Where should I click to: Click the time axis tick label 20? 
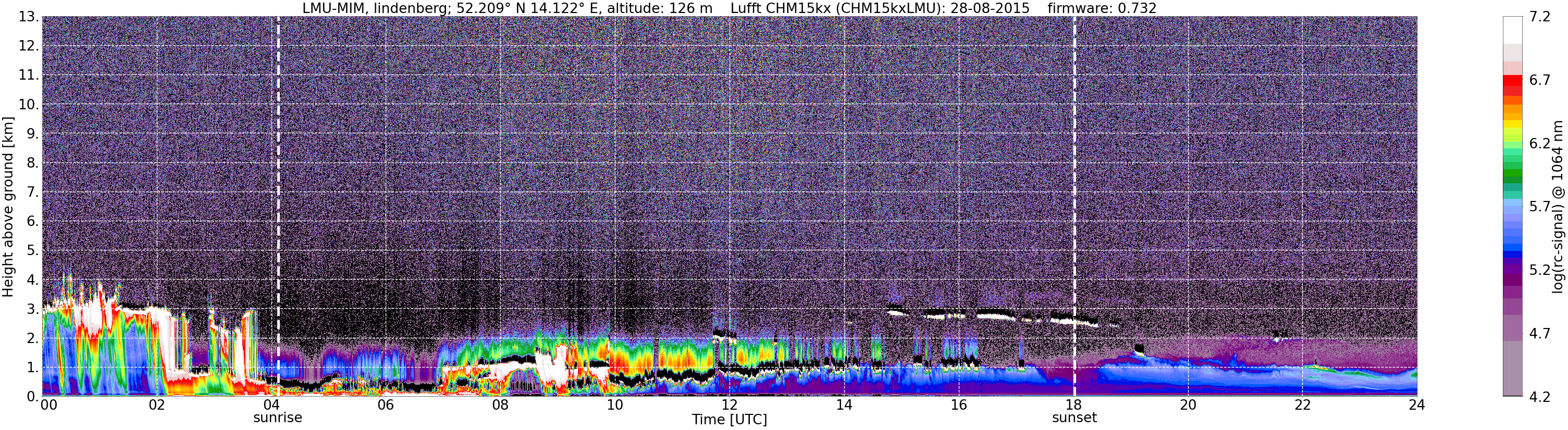(1188, 405)
